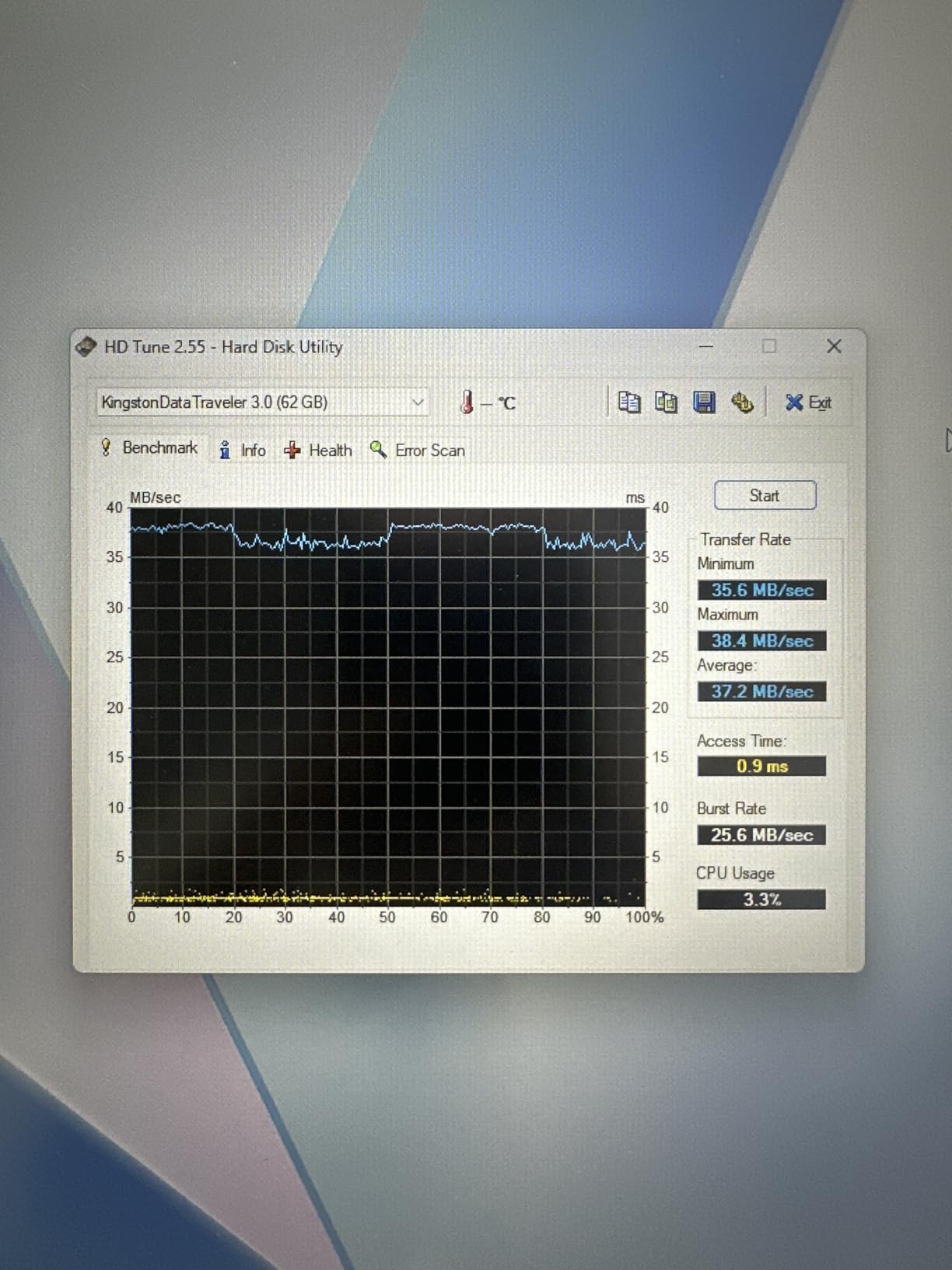The image size is (952, 1270).
Task: Click the Maximum value 38.4 MB/sec
Action: (x=761, y=640)
